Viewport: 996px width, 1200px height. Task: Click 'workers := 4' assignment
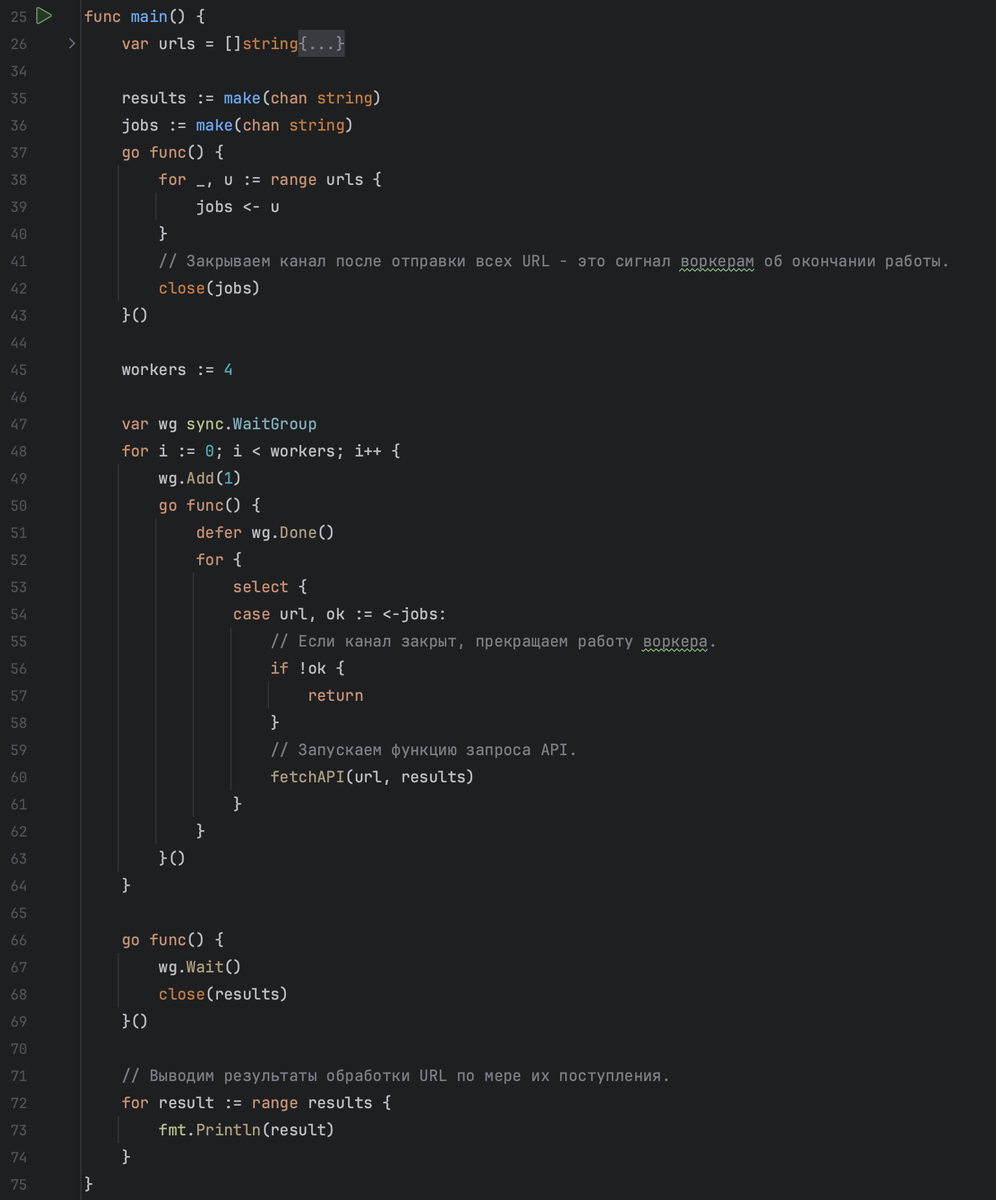click(x=177, y=370)
